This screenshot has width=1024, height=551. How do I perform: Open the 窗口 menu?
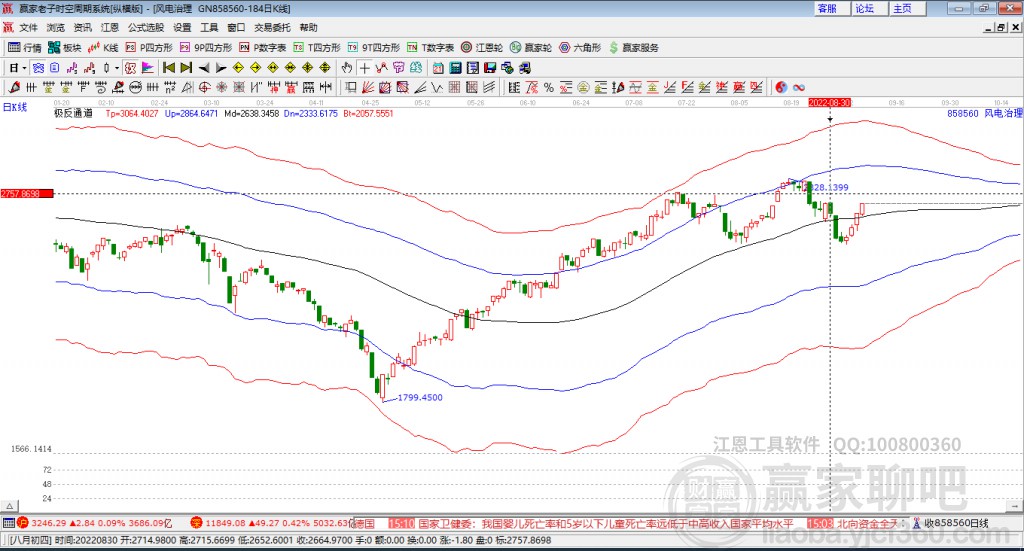click(236, 27)
